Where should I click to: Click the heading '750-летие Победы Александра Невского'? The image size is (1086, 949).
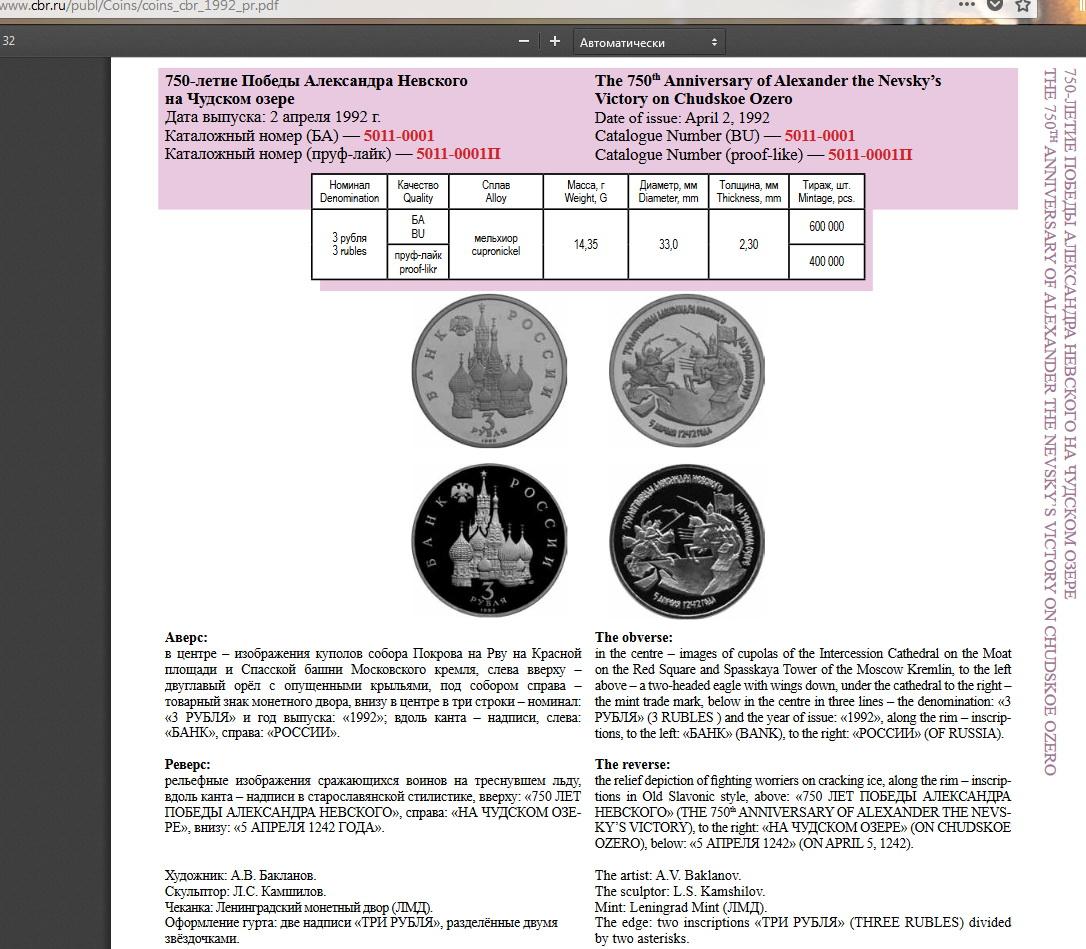(x=316, y=80)
